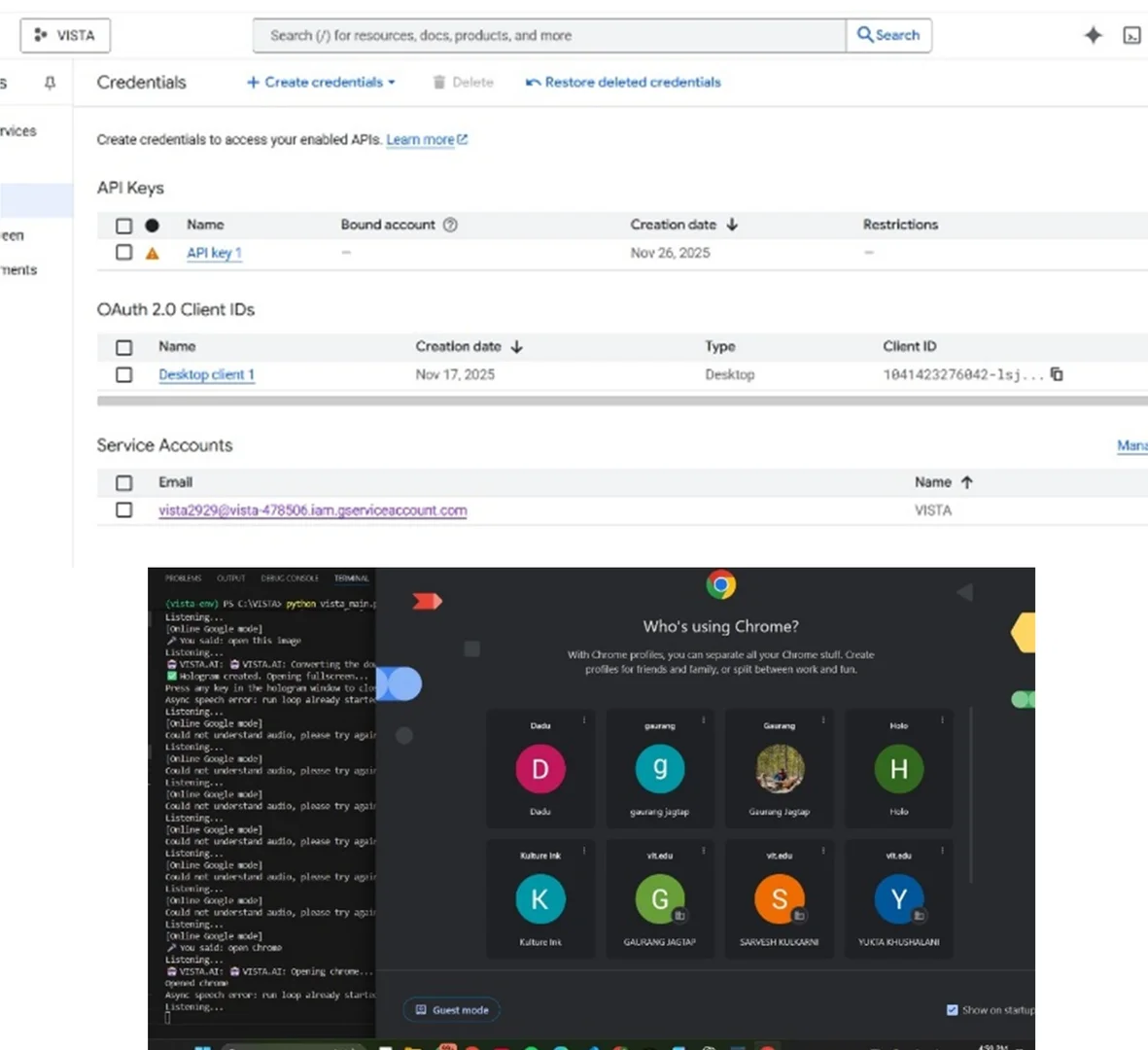The height and width of the screenshot is (1050, 1148).
Task: Activate the Cloud Shell terminal icon
Action: click(1131, 35)
